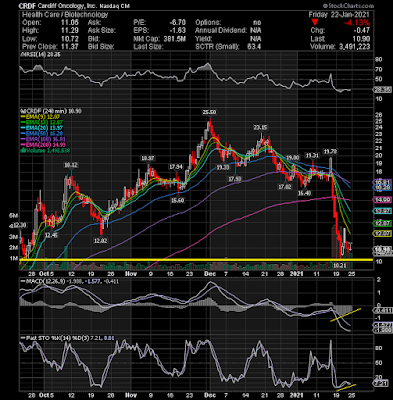The image size is (393, 400).
Task: Select the Health Care / Biotechnology sector label
Action: 65,15
